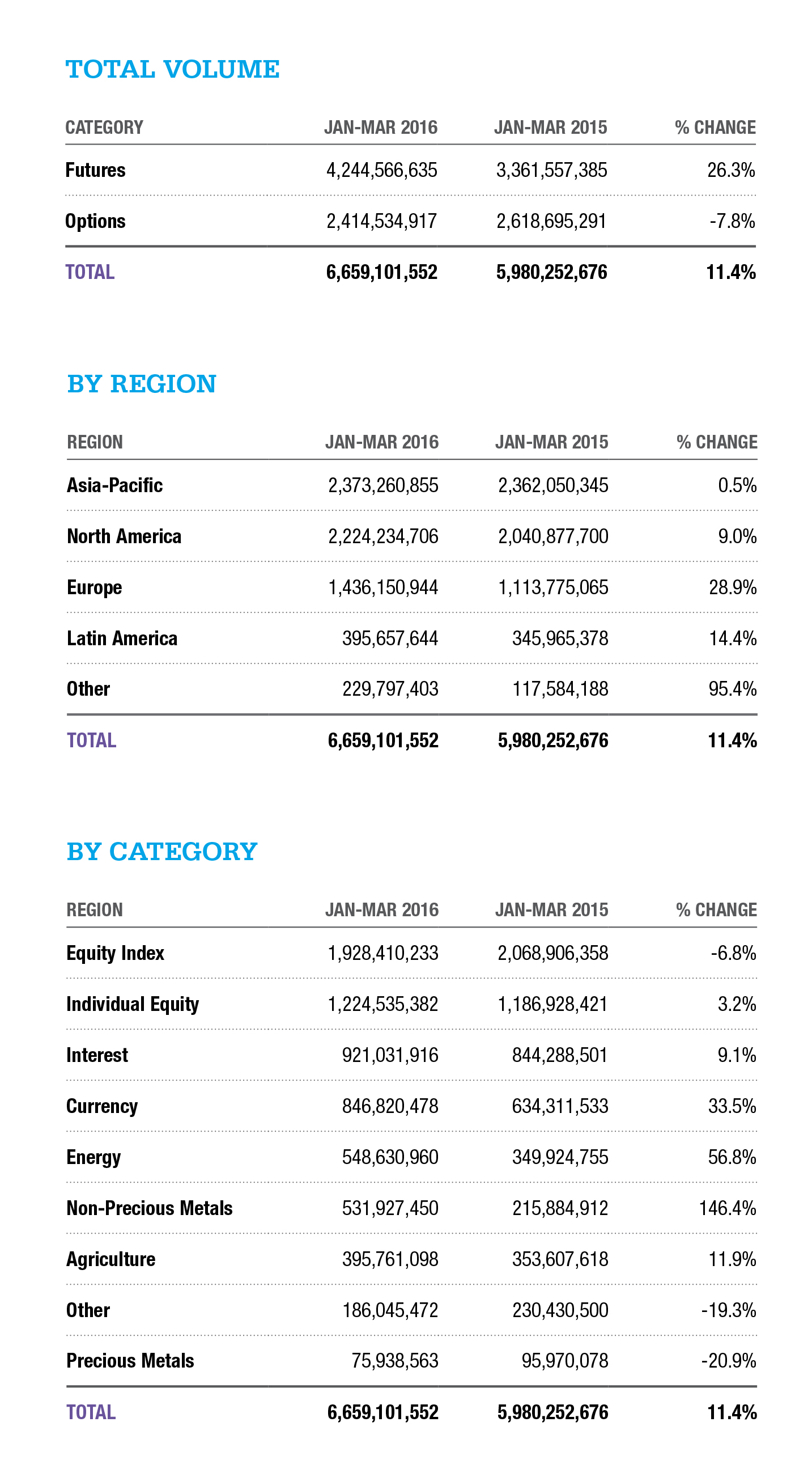Select the Energy category label
Viewport: 812px width, 1477px height.
click(93, 1157)
